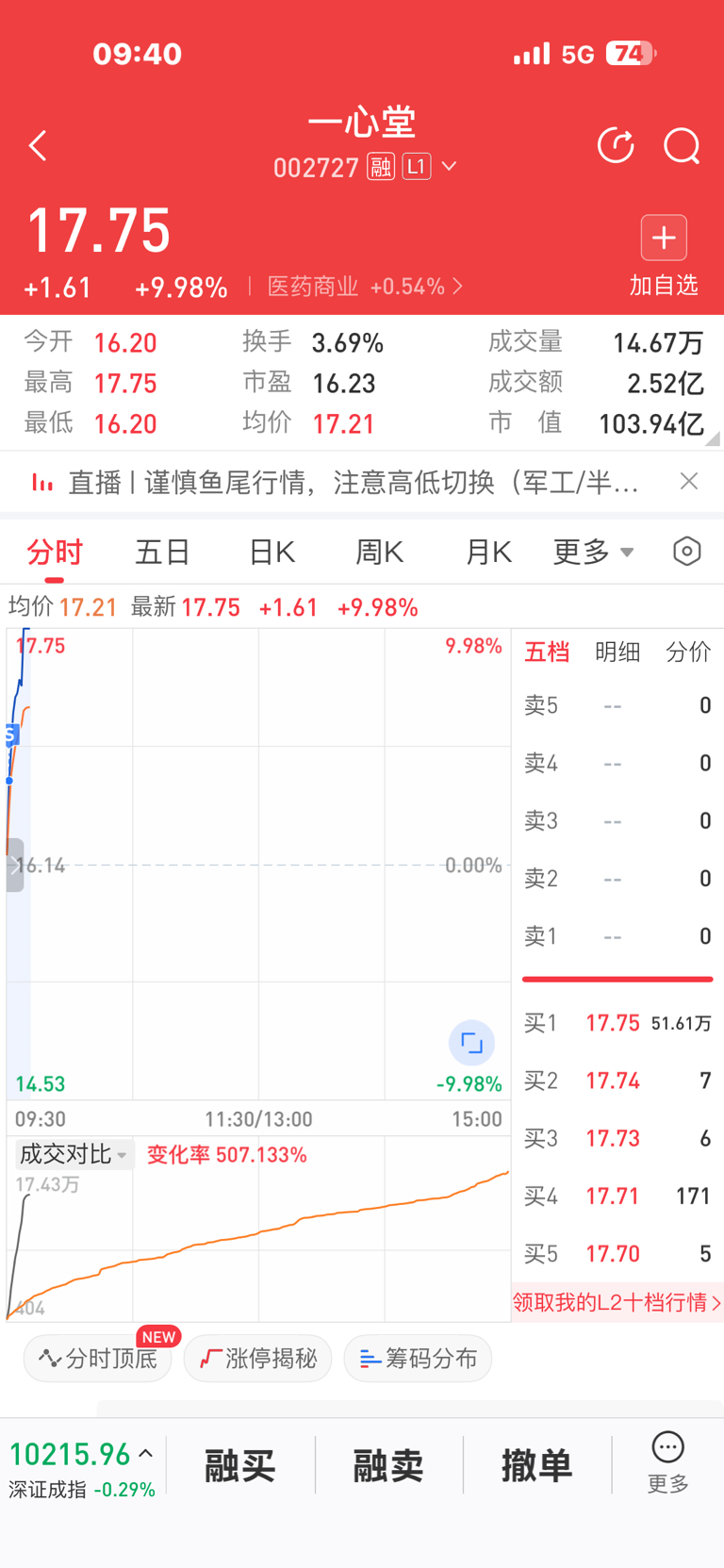Switch to 周K chart tab
This screenshot has width=724, height=1568.
pos(380,552)
